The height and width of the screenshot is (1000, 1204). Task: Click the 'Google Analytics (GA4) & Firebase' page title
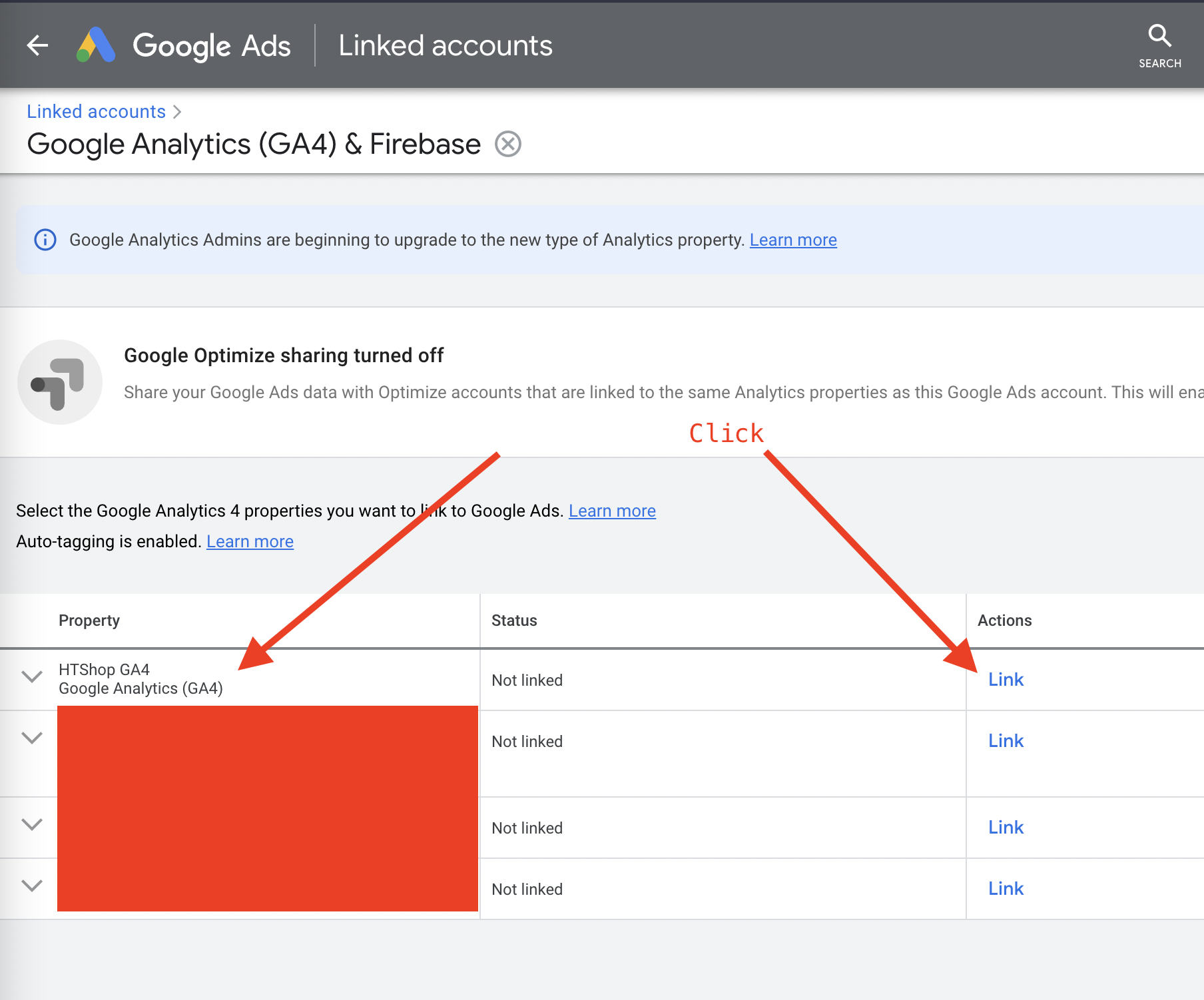click(x=254, y=144)
